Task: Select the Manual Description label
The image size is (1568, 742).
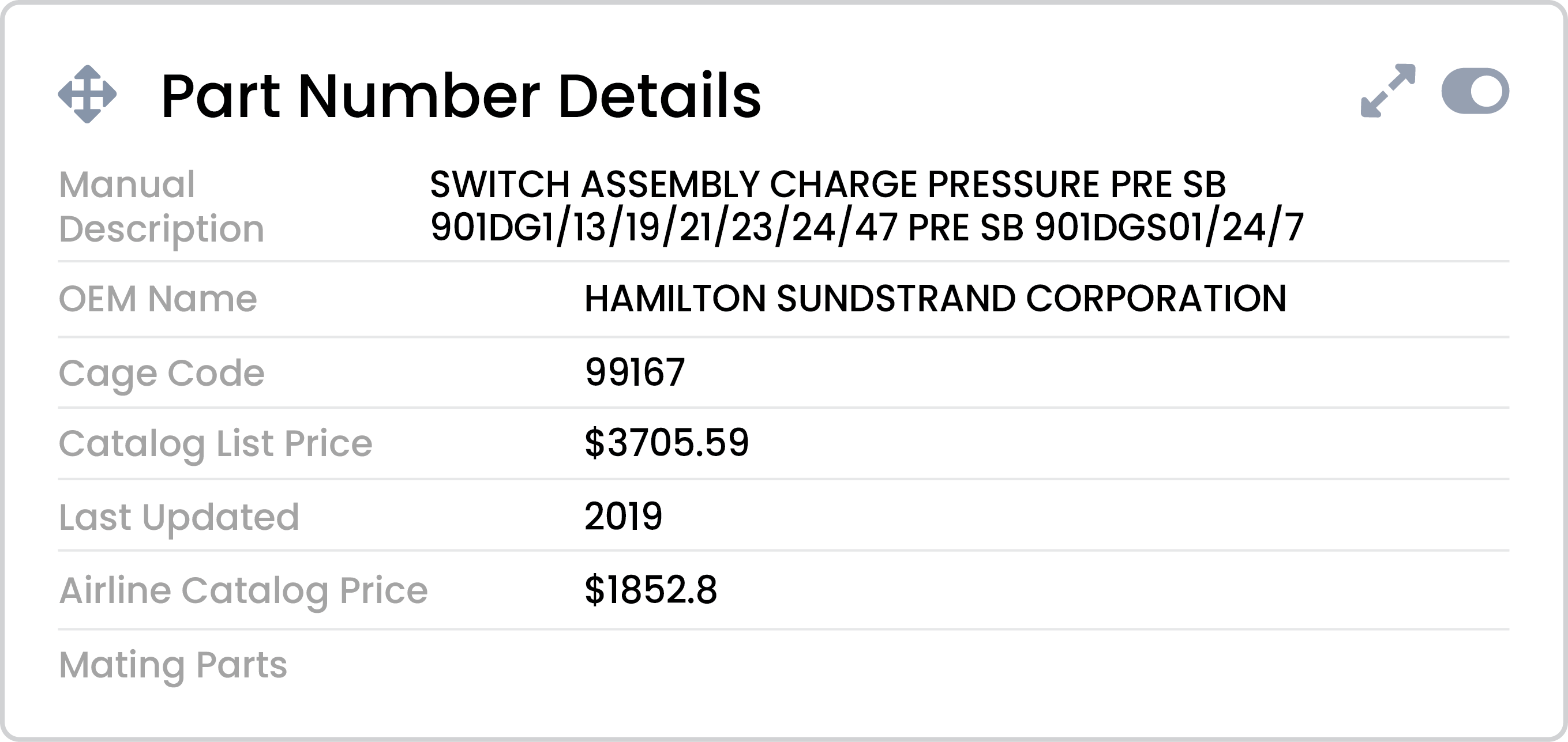Action: (162, 206)
